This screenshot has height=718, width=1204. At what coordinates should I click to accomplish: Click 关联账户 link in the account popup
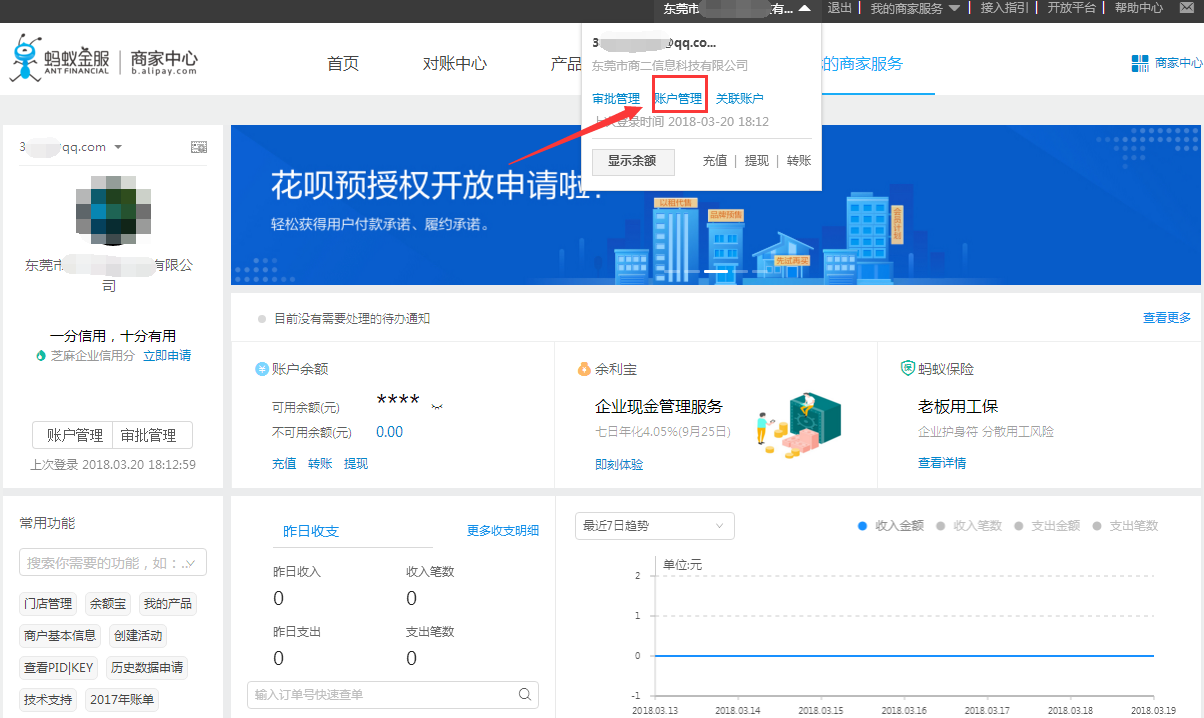740,99
